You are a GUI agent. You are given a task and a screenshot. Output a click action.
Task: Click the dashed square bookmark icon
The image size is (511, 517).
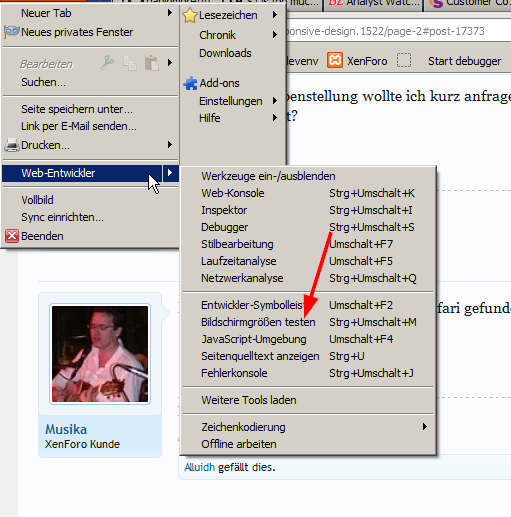click(x=404, y=61)
